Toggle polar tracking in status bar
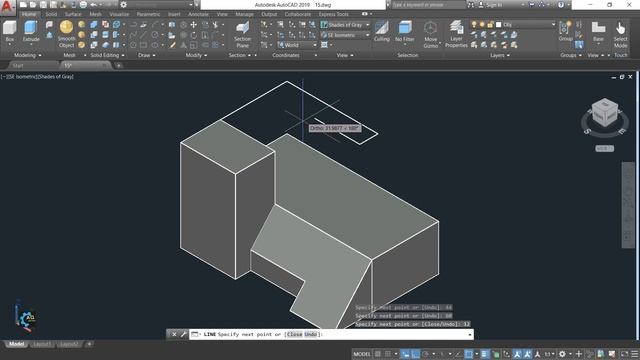The image size is (640, 360). 426,354
